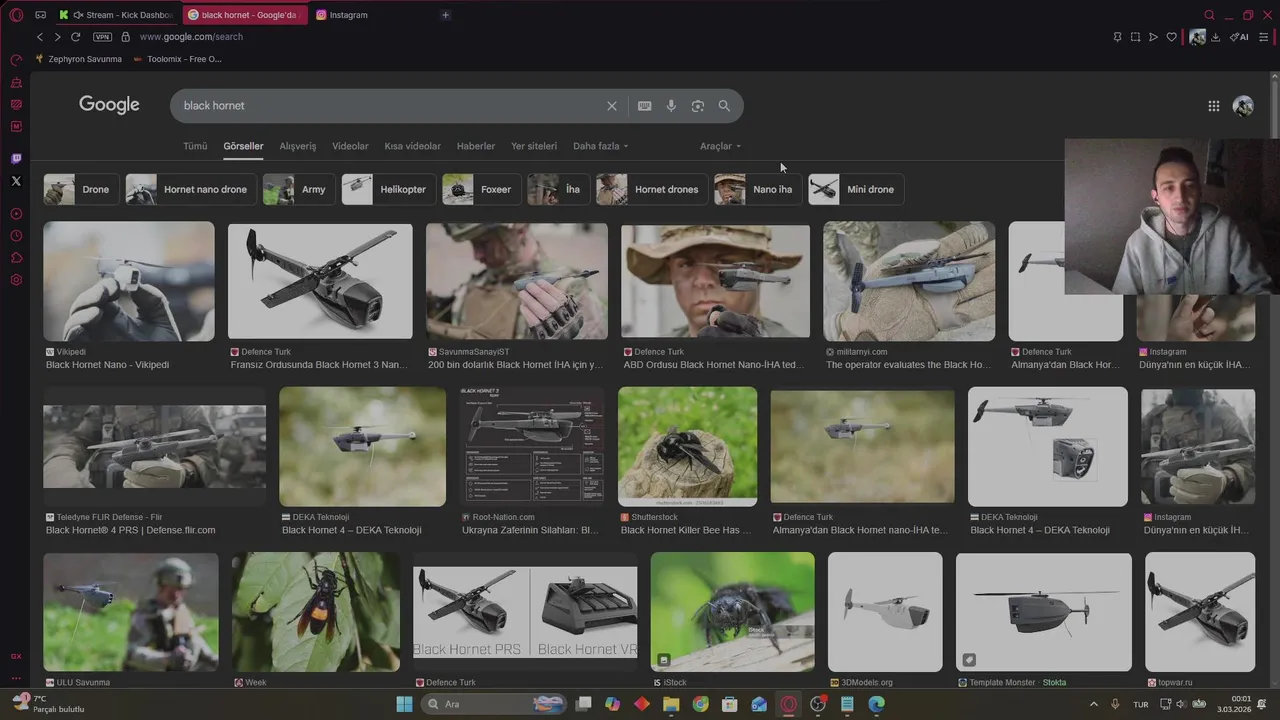Filter images by Army chip
Viewport: 1280px width, 720px height.
tap(298, 189)
